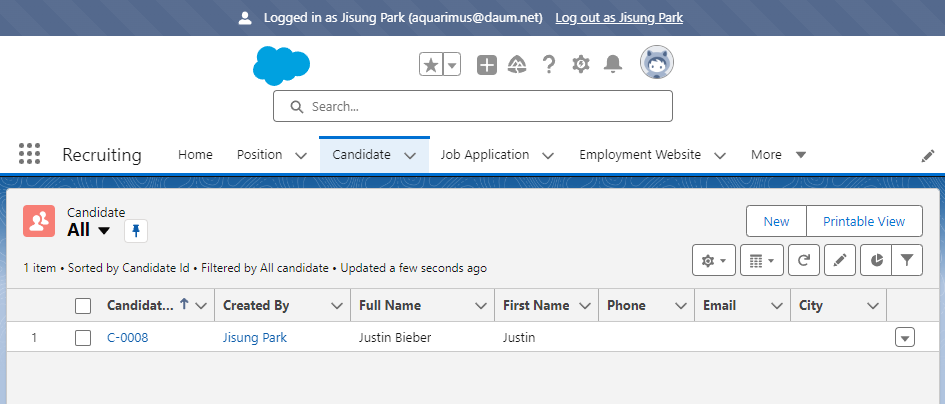This screenshot has width=945, height=404.
Task: Open City column actions chevron
Action: [873, 306]
